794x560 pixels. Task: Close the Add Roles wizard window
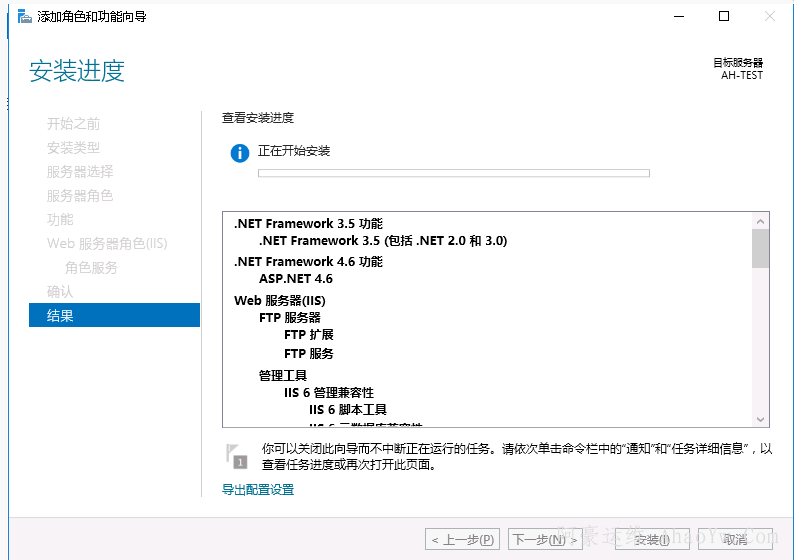tap(770, 16)
